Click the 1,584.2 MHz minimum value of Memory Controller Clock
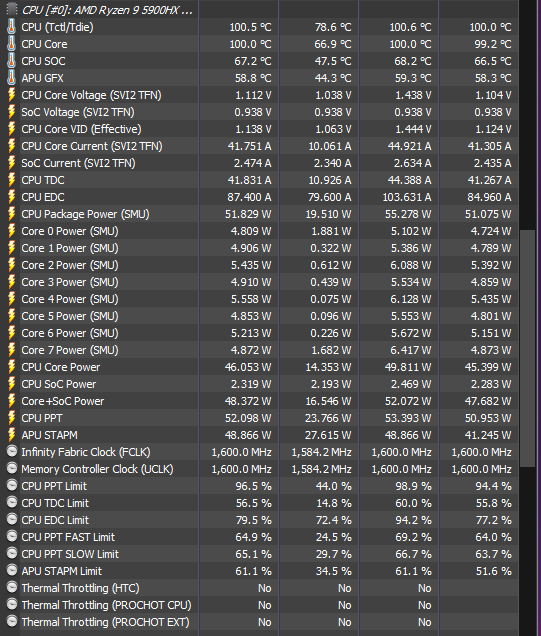This screenshot has height=636, width=541. [321, 469]
